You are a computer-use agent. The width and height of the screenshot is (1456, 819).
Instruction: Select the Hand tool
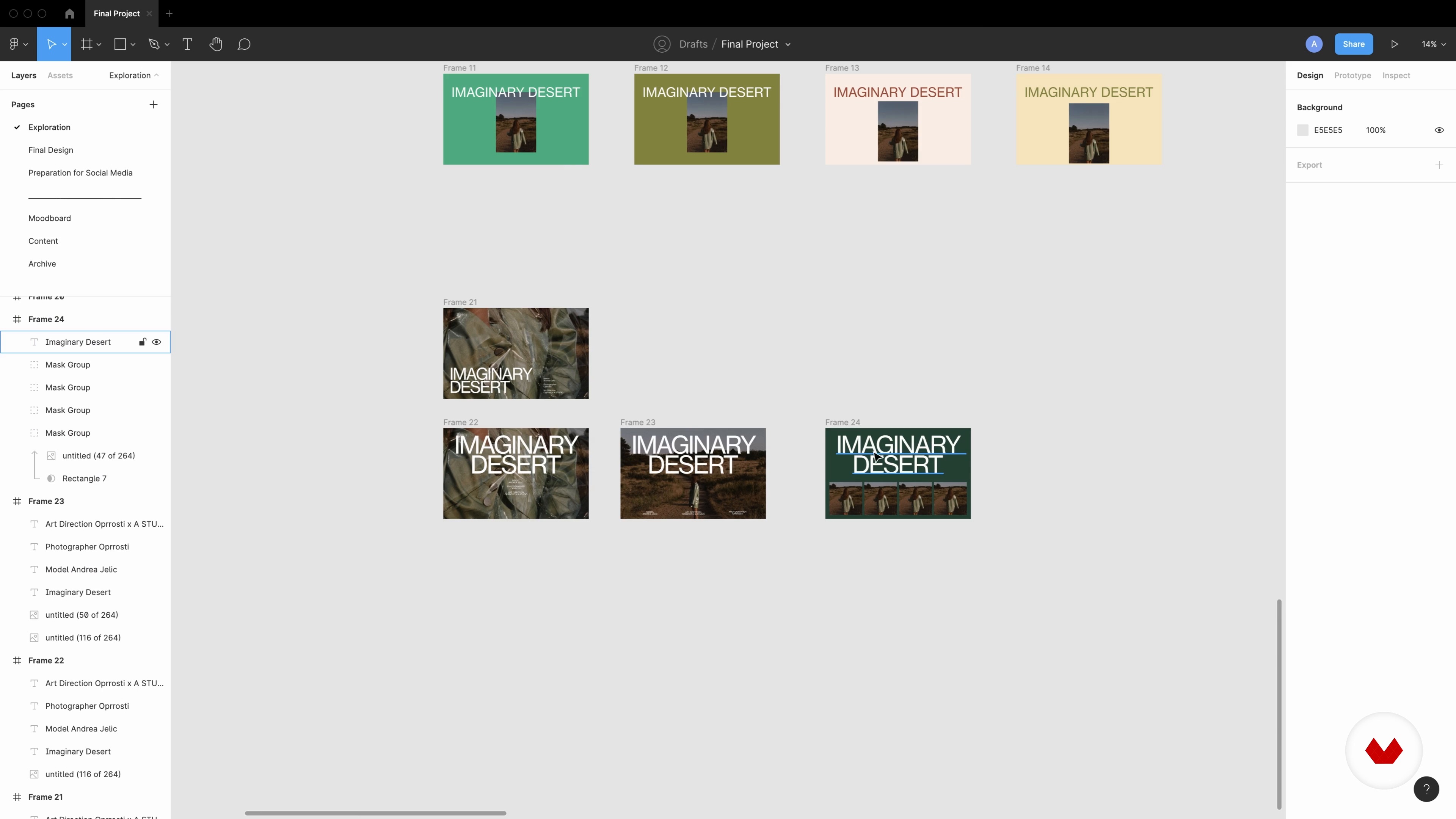tap(215, 44)
